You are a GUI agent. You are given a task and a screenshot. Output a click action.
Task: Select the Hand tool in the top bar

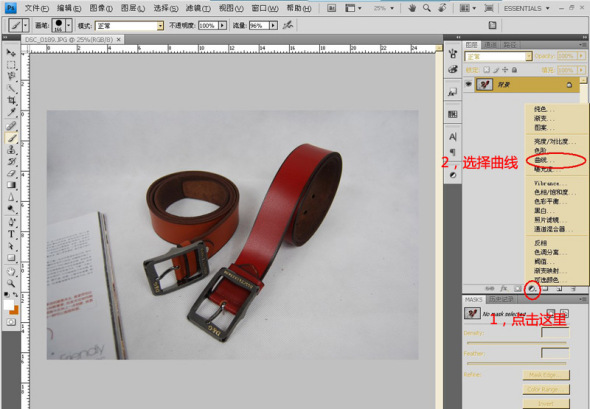pos(412,8)
